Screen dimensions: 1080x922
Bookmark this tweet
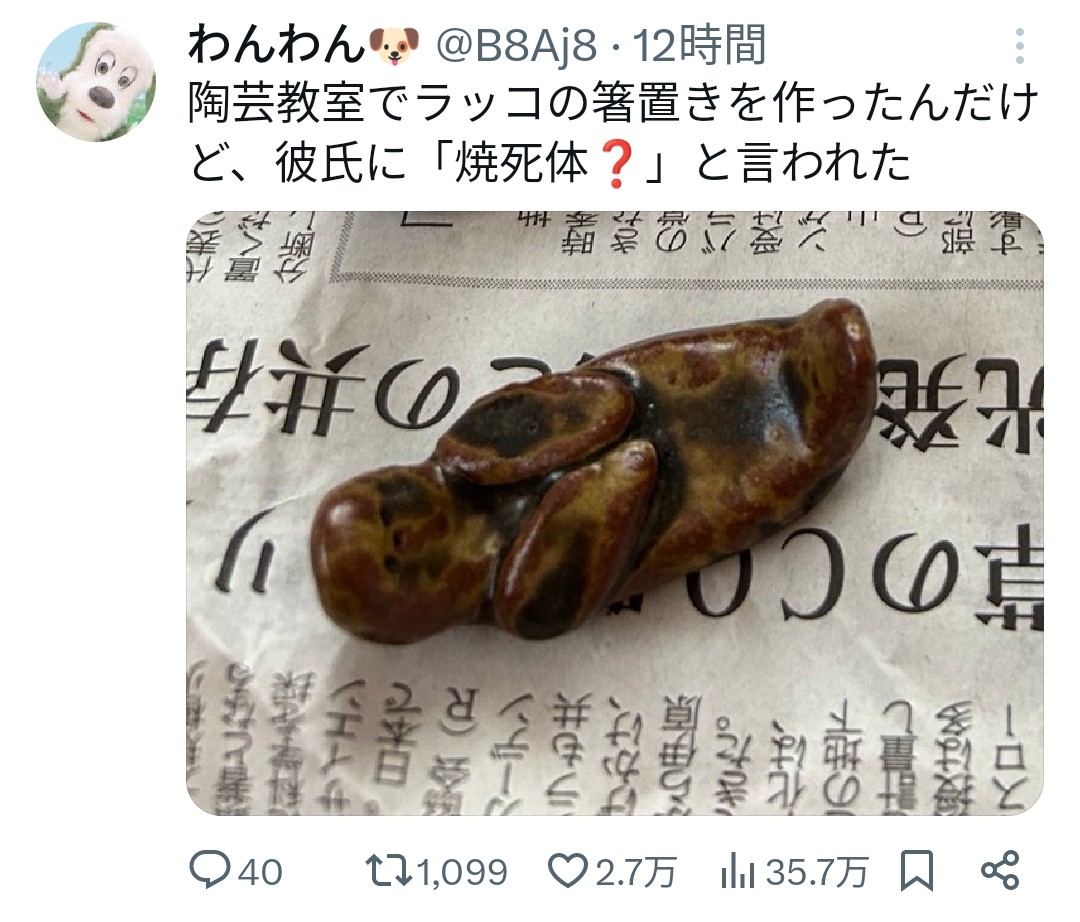(x=917, y=870)
